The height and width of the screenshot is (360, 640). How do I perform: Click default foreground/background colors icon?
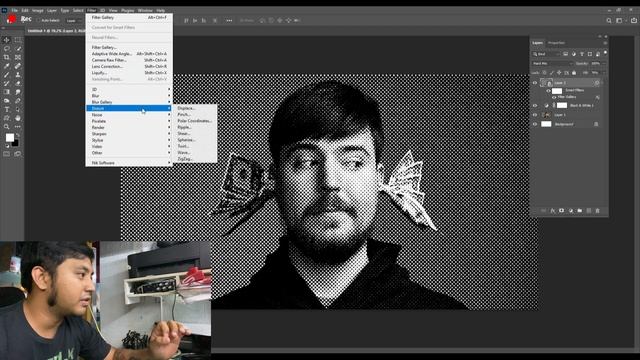pos(7,145)
